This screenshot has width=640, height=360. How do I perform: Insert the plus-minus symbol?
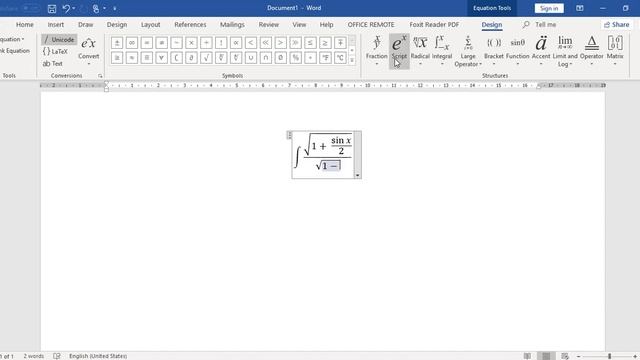click(117, 43)
